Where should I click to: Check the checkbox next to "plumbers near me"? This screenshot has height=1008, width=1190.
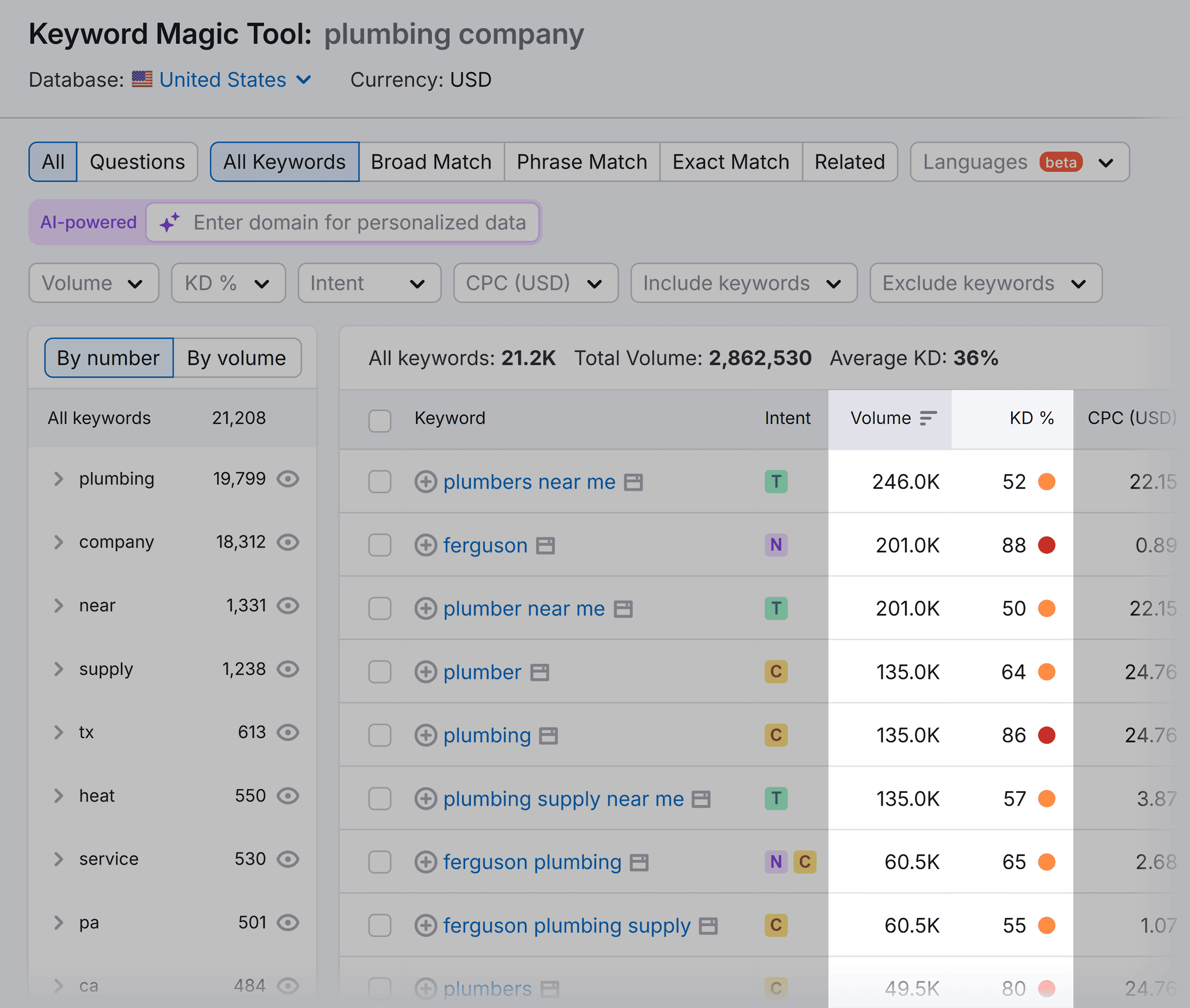pos(379,482)
